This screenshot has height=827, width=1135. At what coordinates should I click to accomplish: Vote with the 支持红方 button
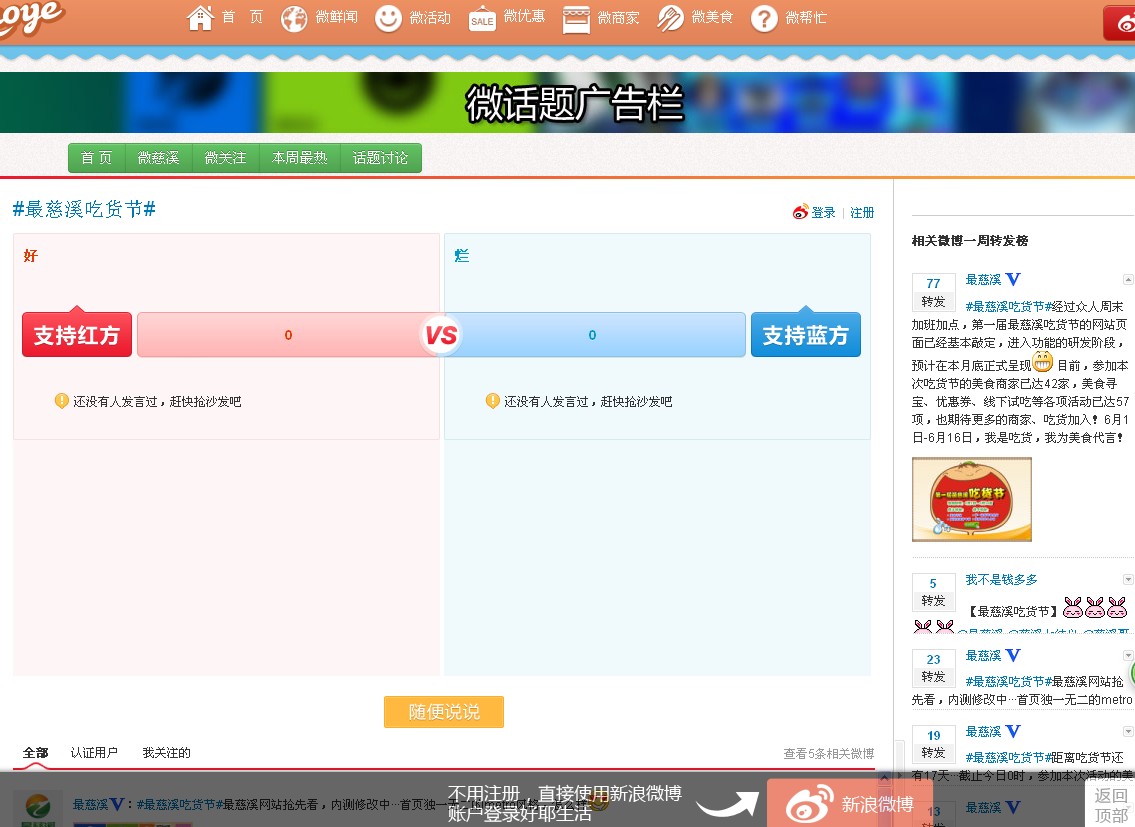tap(77, 335)
